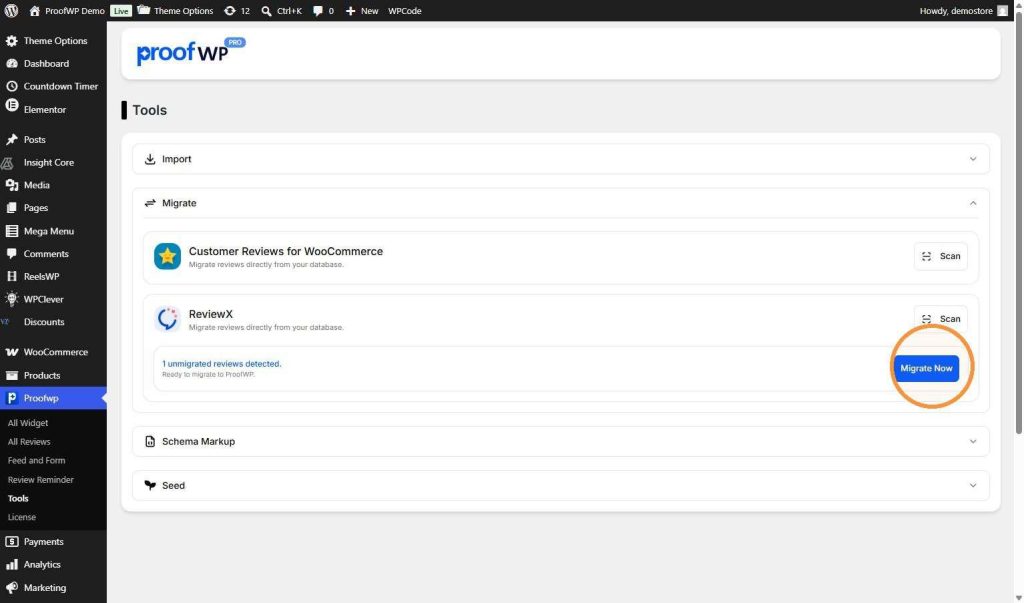The width and height of the screenshot is (1024, 603).
Task: Open Feed and Form submenu item
Action: (36, 461)
